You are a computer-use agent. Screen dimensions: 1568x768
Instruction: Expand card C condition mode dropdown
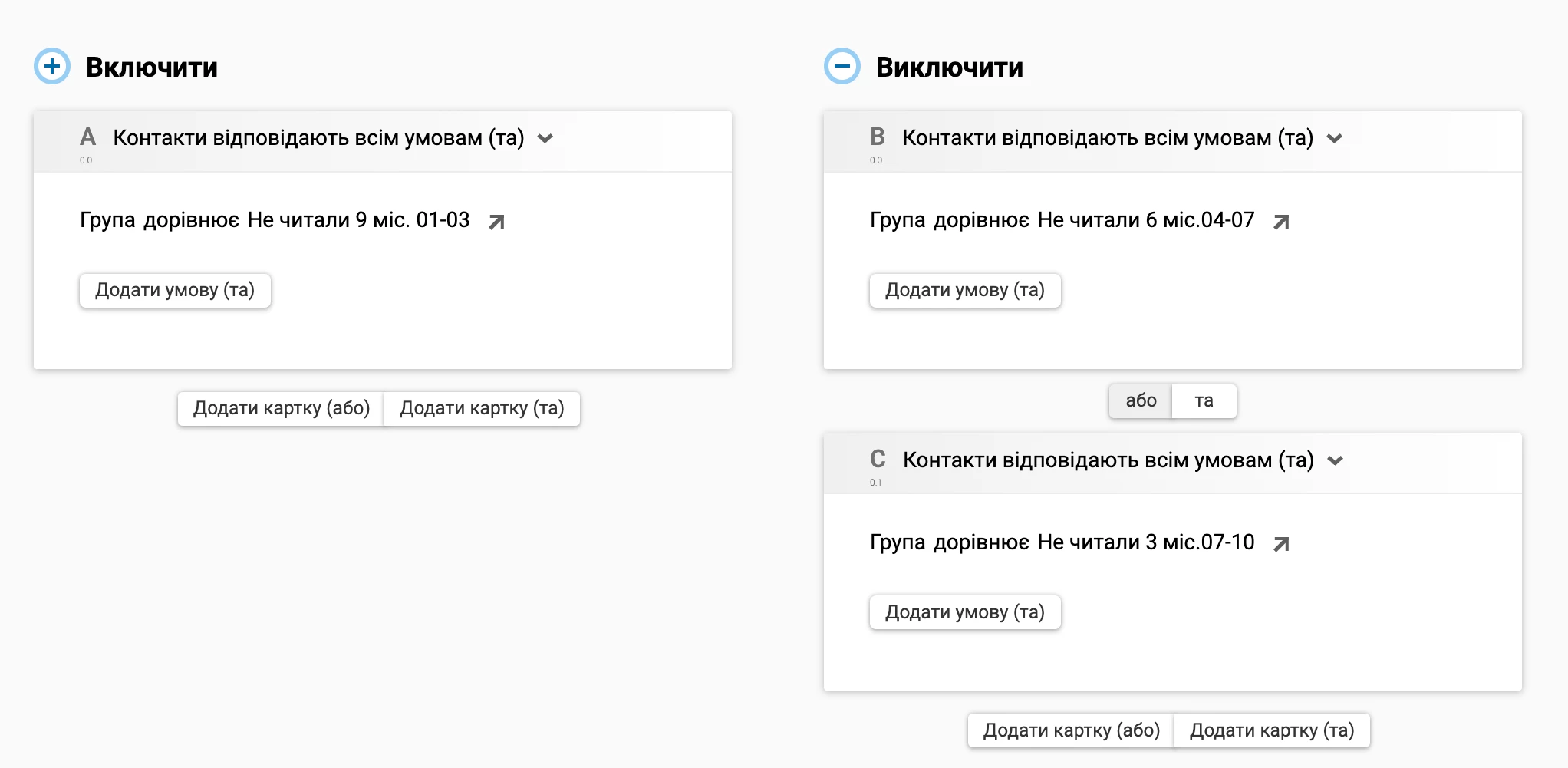[x=1336, y=461]
